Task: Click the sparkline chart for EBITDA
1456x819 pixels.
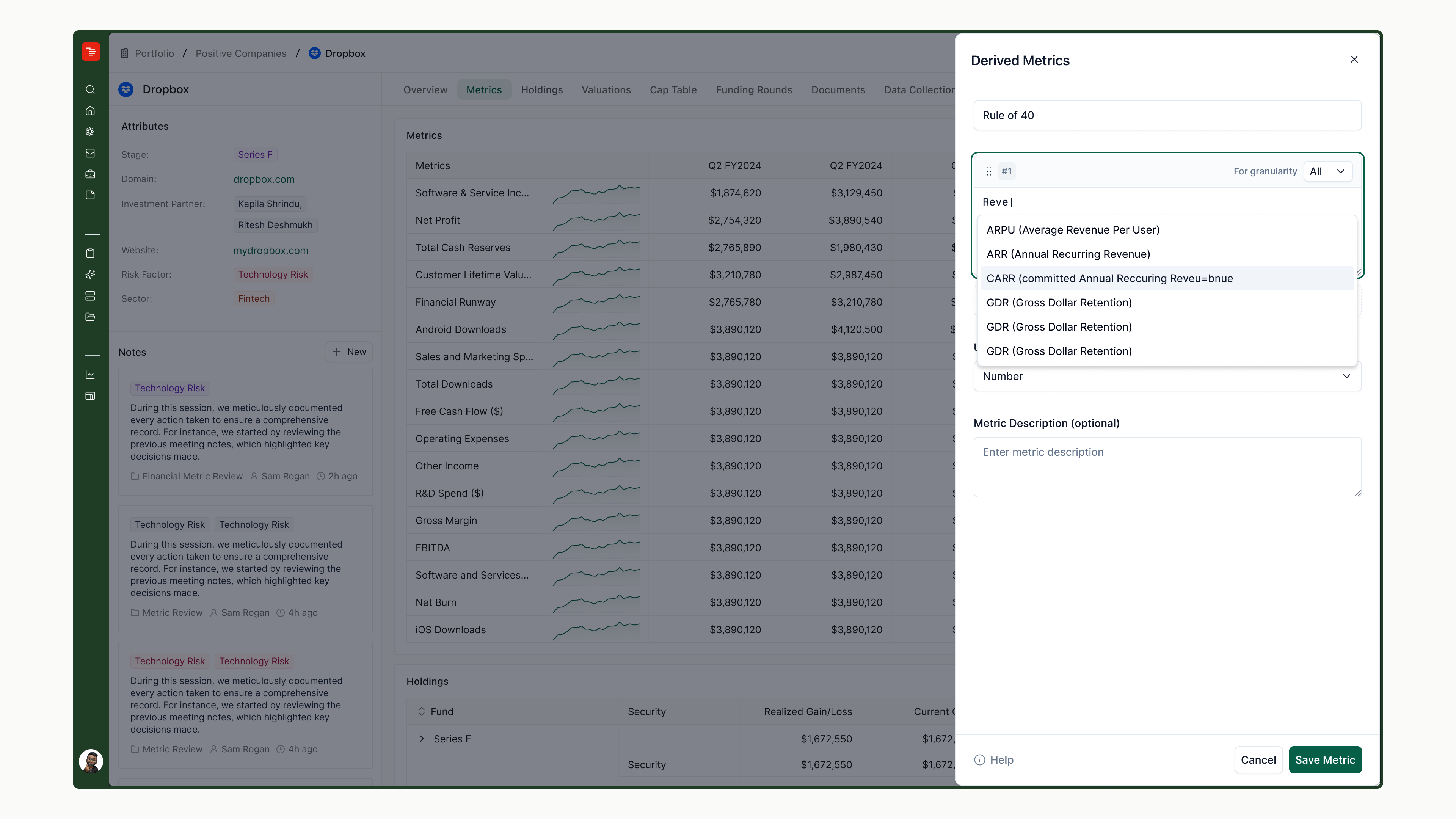Action: click(596, 548)
